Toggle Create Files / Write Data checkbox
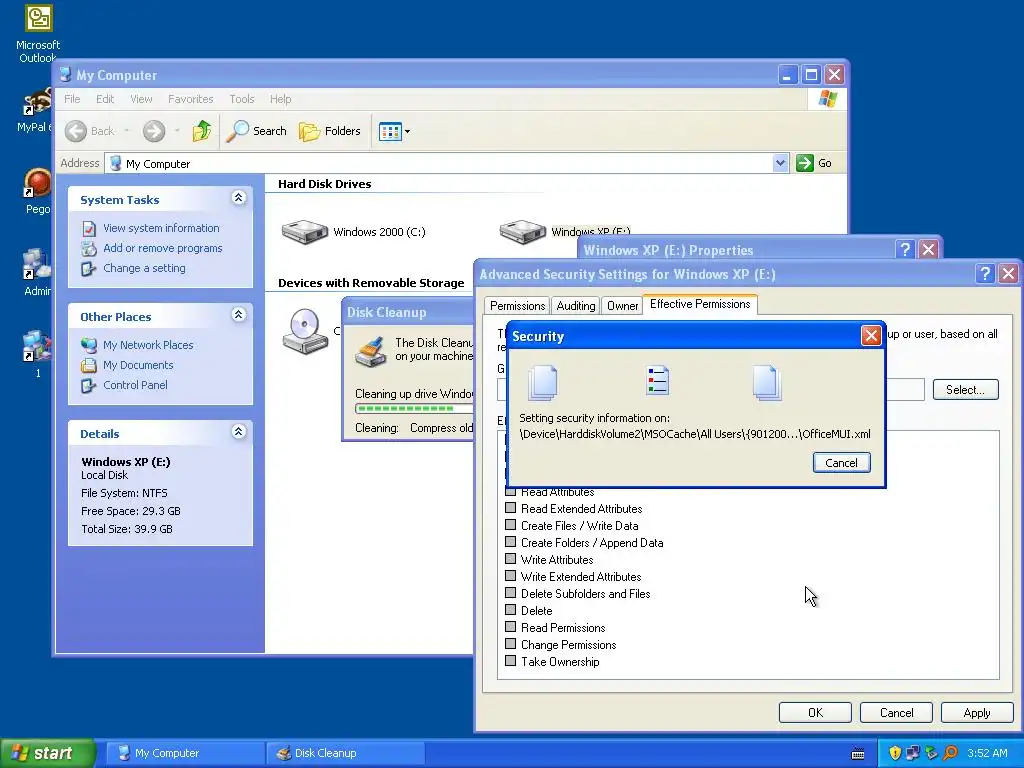This screenshot has height=768, width=1024. coord(511,524)
